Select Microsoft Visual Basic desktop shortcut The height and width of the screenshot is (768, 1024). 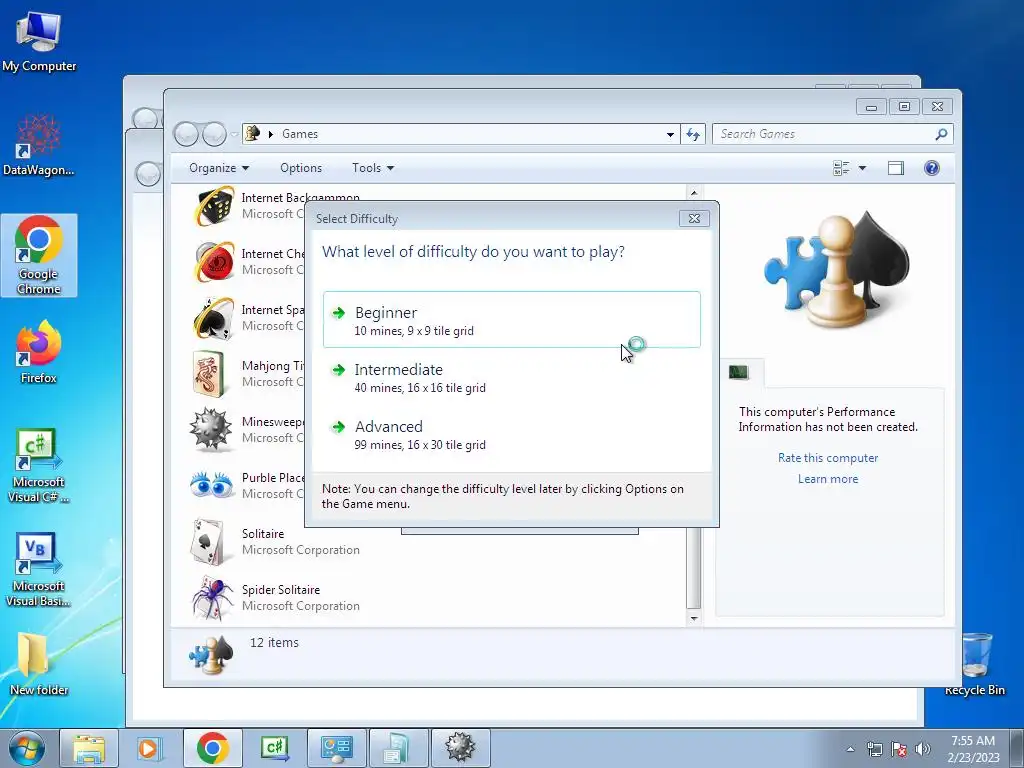pos(39,569)
